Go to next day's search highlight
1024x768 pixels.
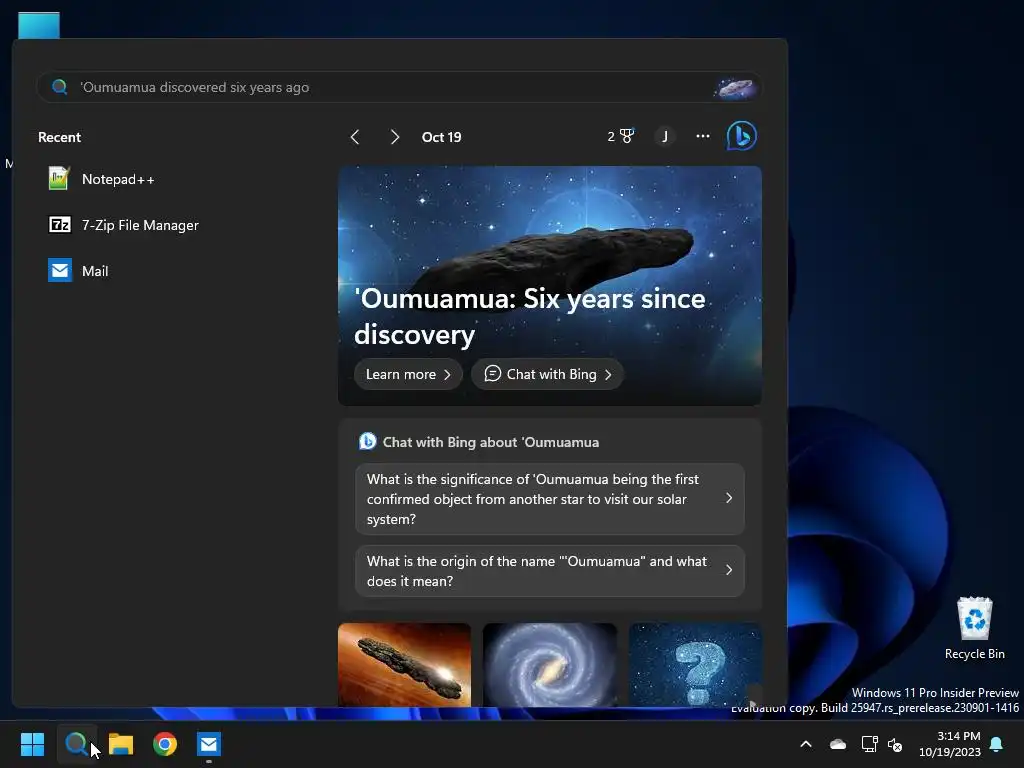(x=394, y=137)
